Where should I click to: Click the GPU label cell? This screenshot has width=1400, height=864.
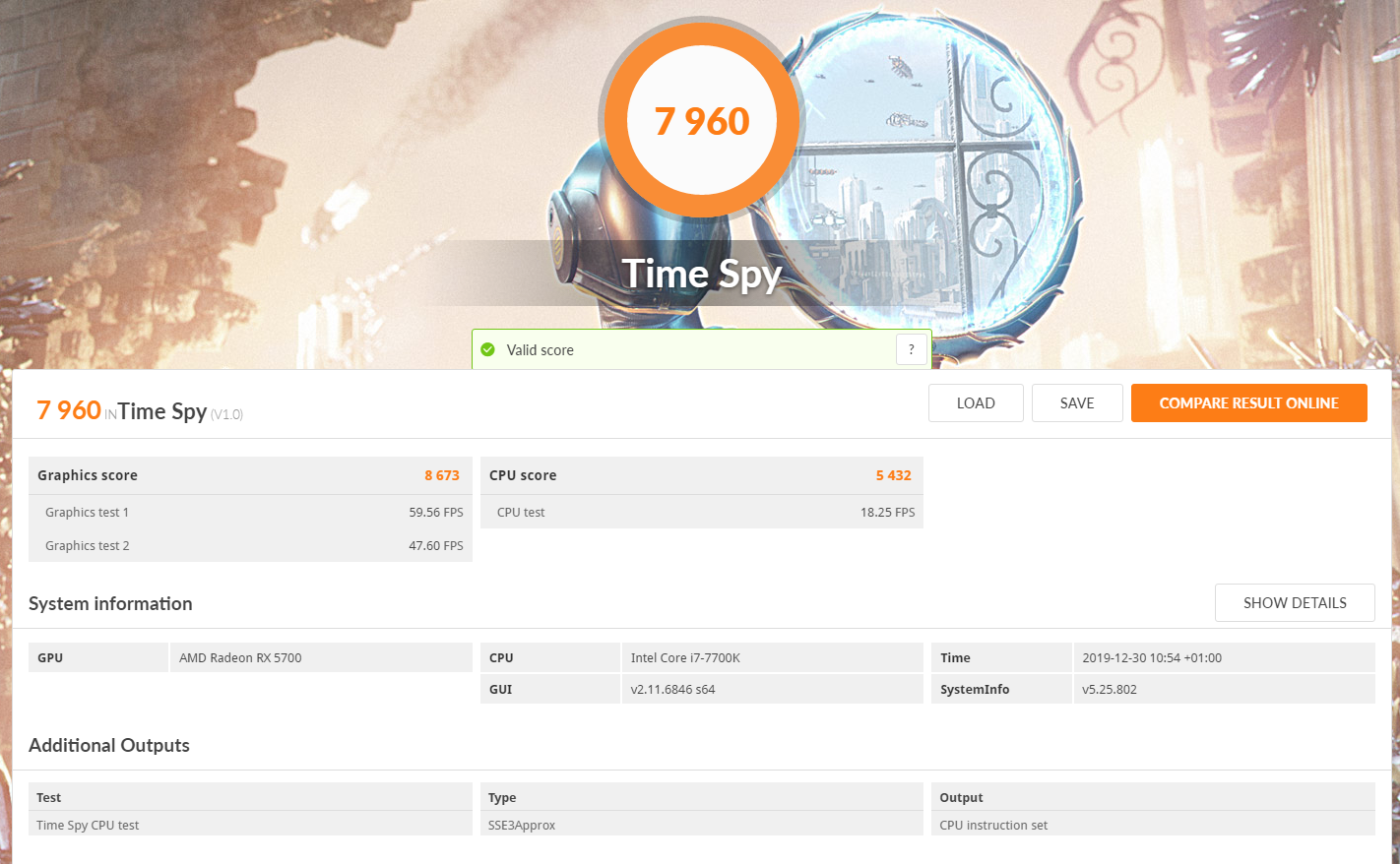click(x=98, y=657)
